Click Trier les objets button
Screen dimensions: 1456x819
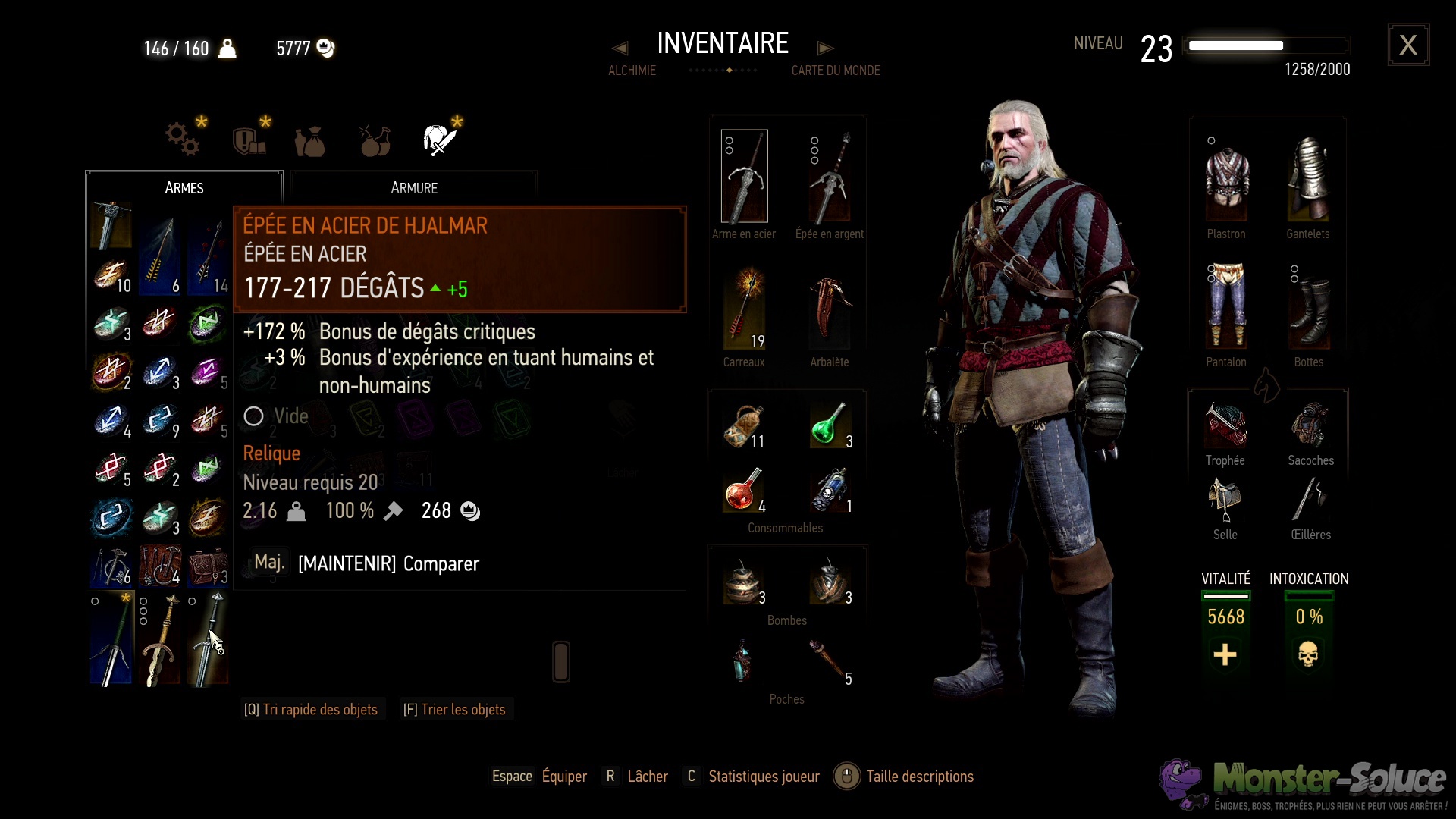(x=454, y=709)
